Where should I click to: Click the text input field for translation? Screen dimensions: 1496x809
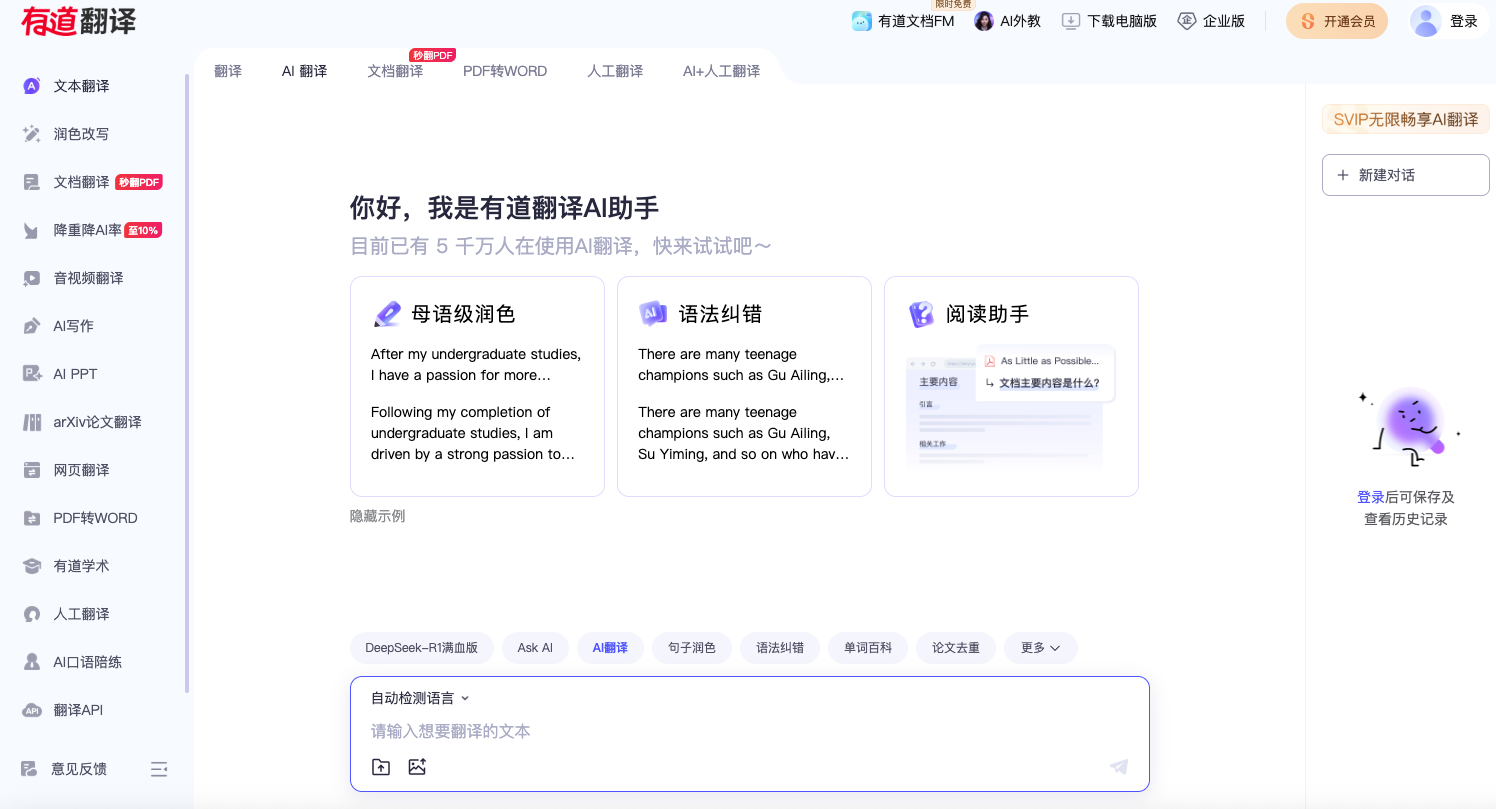(750, 732)
